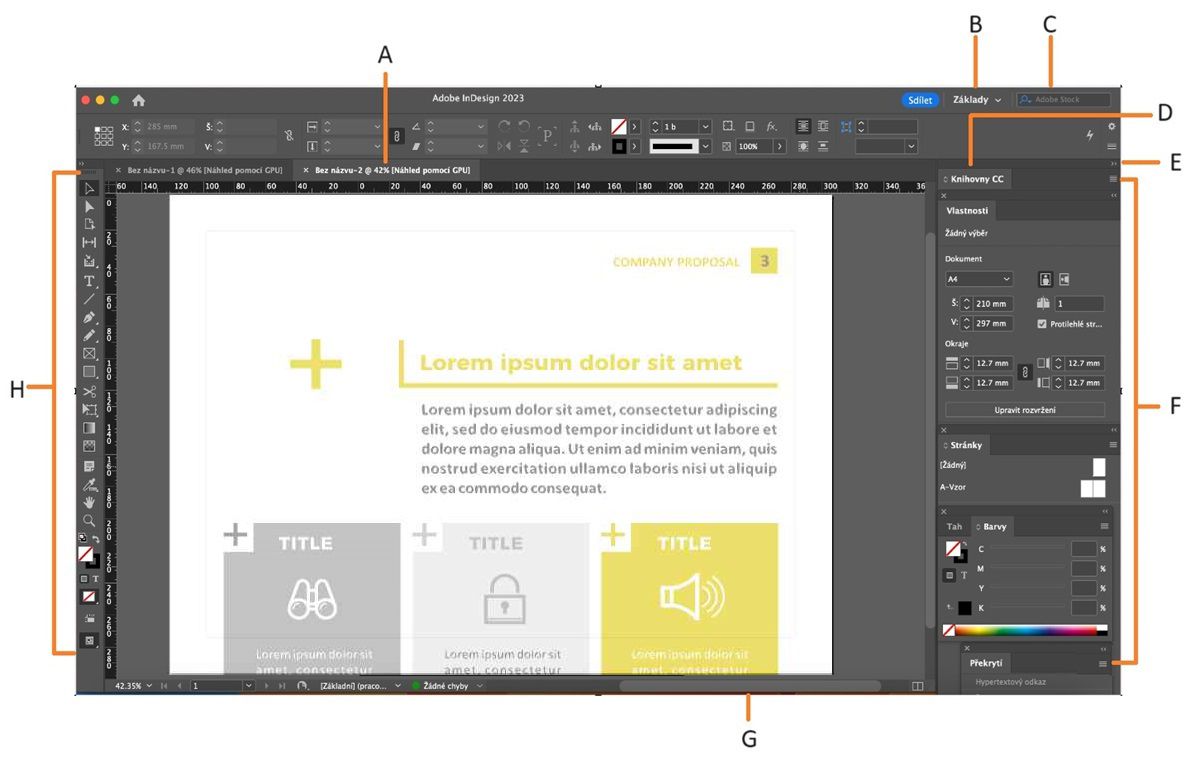Click the Adobe Stock search field

coord(1062,100)
